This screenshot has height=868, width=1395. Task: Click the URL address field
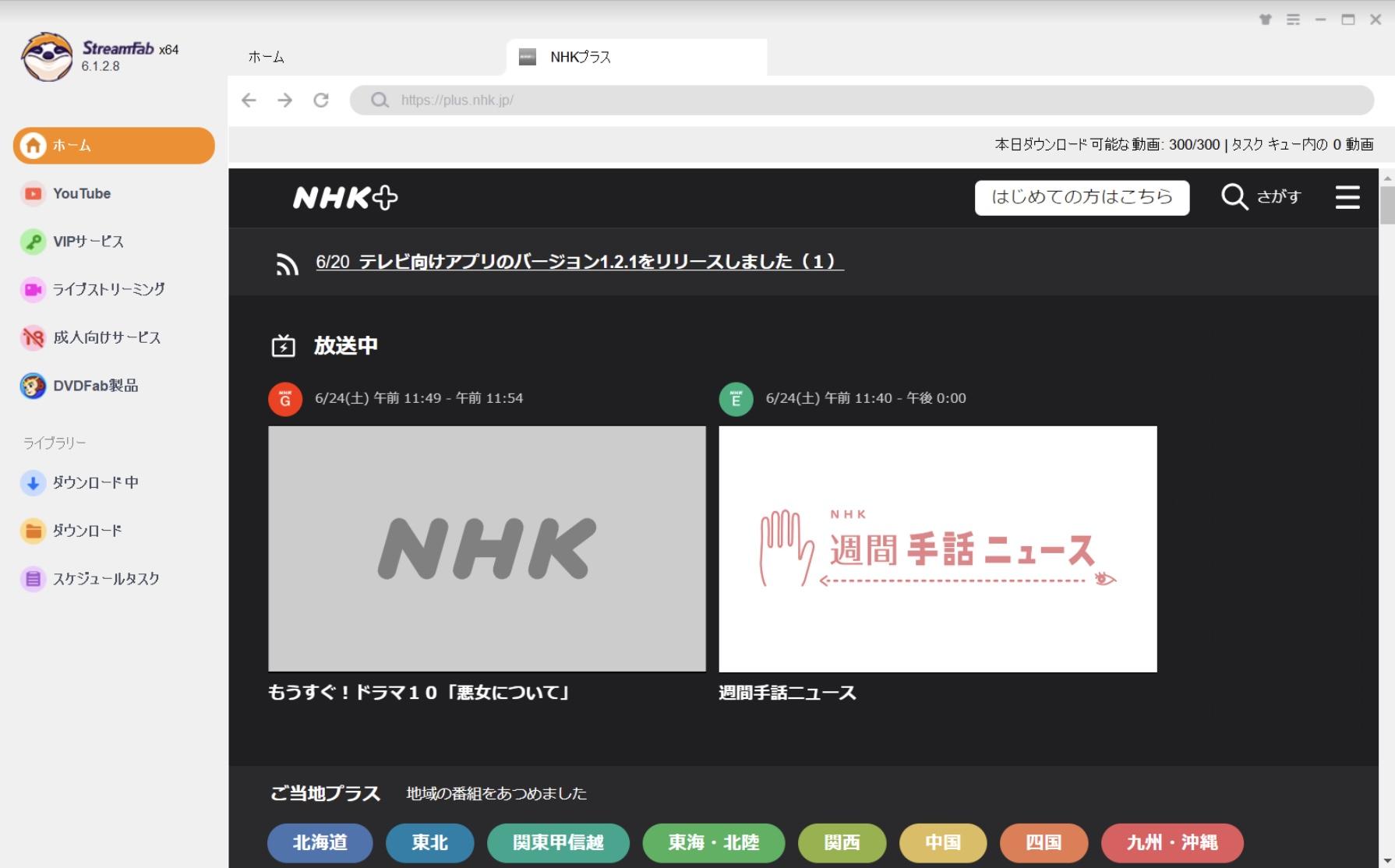pyautogui.click(x=861, y=100)
